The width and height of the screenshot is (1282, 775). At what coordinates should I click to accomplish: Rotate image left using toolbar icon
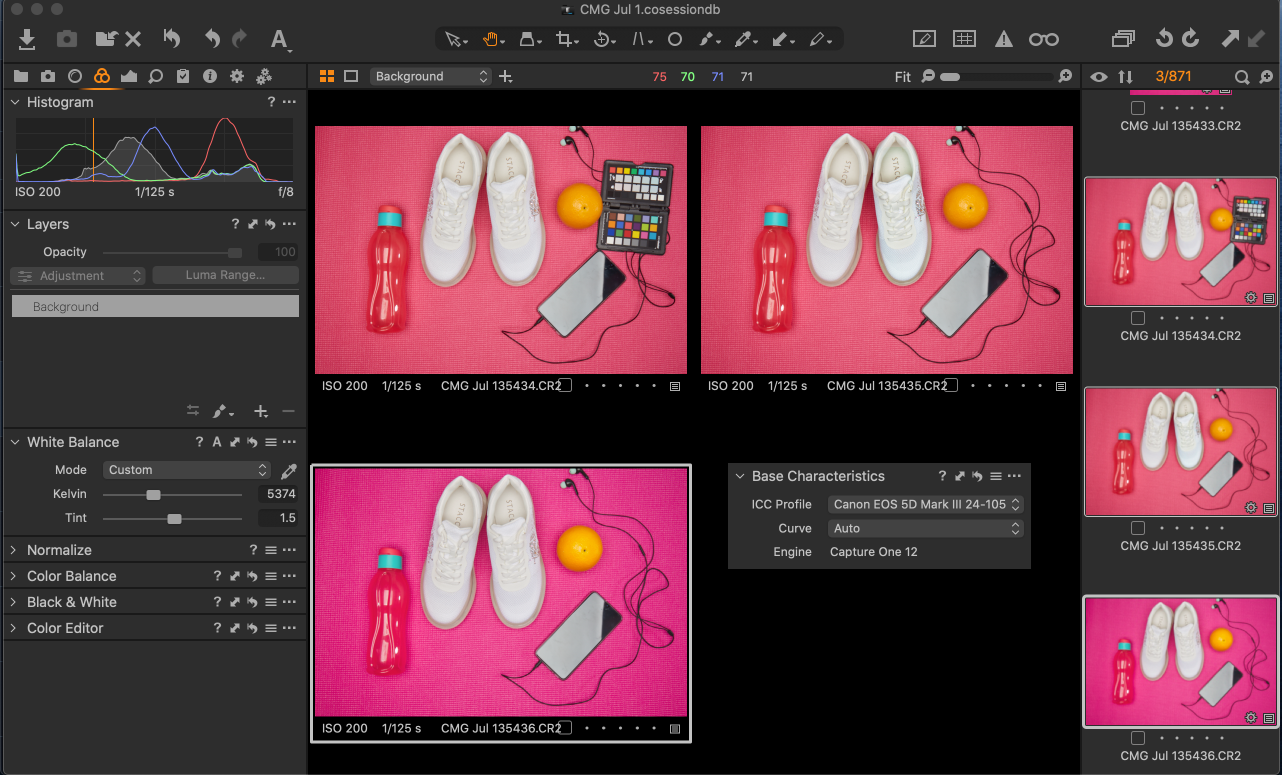click(x=1164, y=39)
